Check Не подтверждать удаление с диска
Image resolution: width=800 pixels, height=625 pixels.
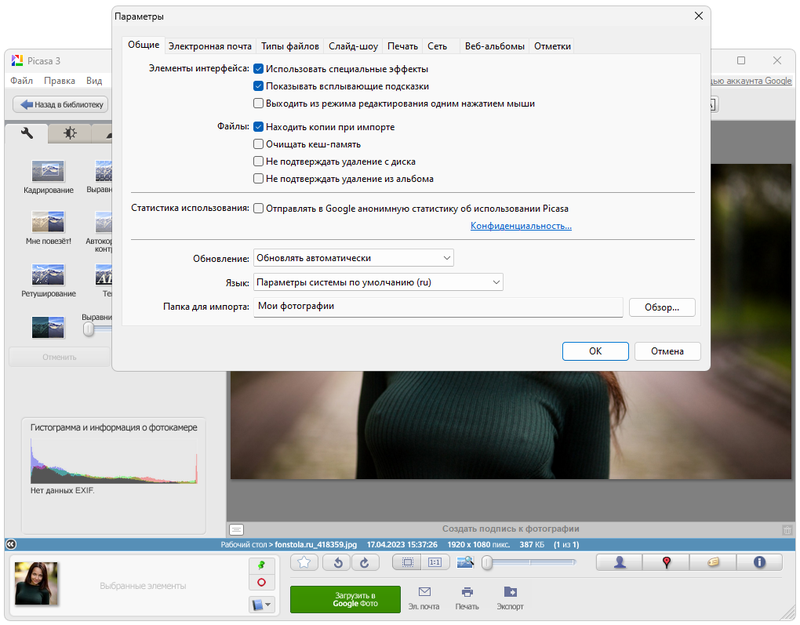click(259, 162)
